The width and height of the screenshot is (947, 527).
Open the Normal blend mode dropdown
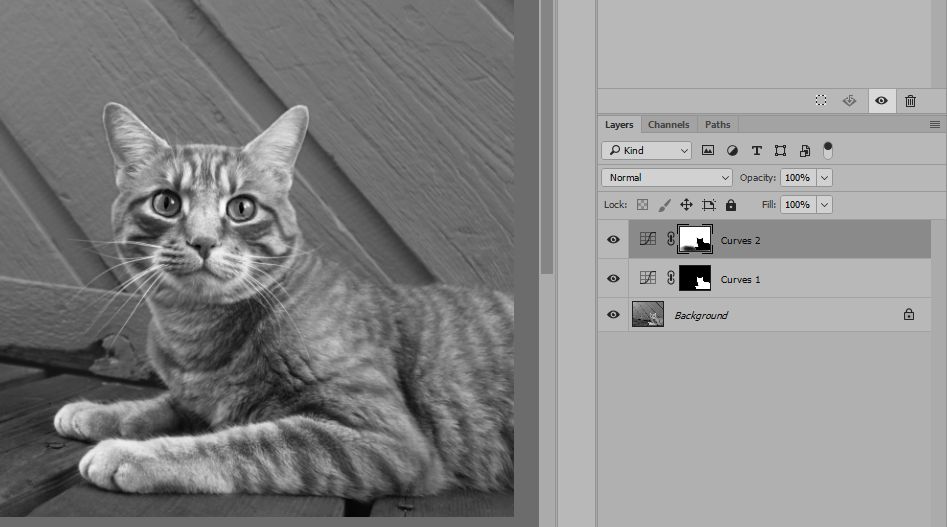[667, 177]
